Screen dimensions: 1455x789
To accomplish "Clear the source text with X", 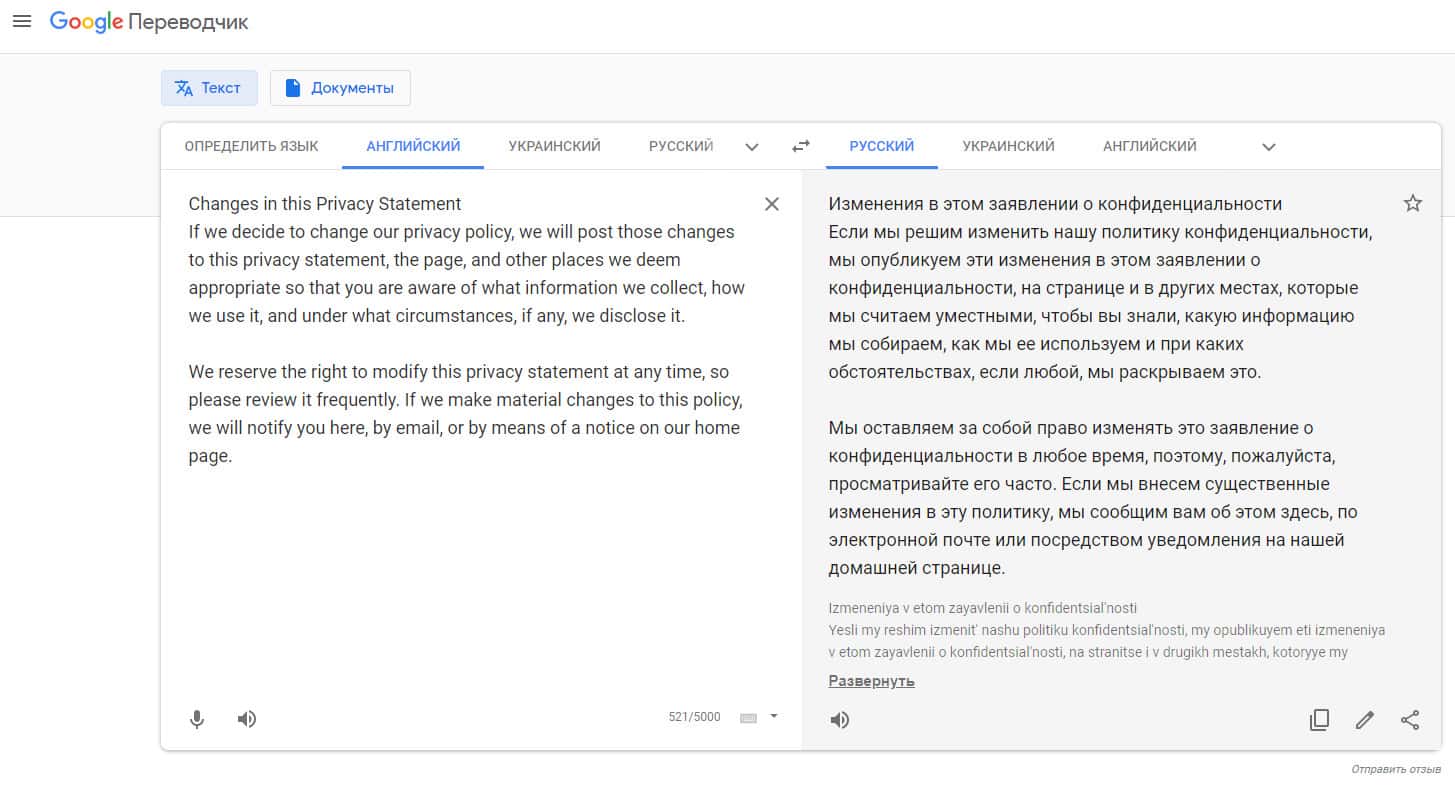I will tap(772, 204).
